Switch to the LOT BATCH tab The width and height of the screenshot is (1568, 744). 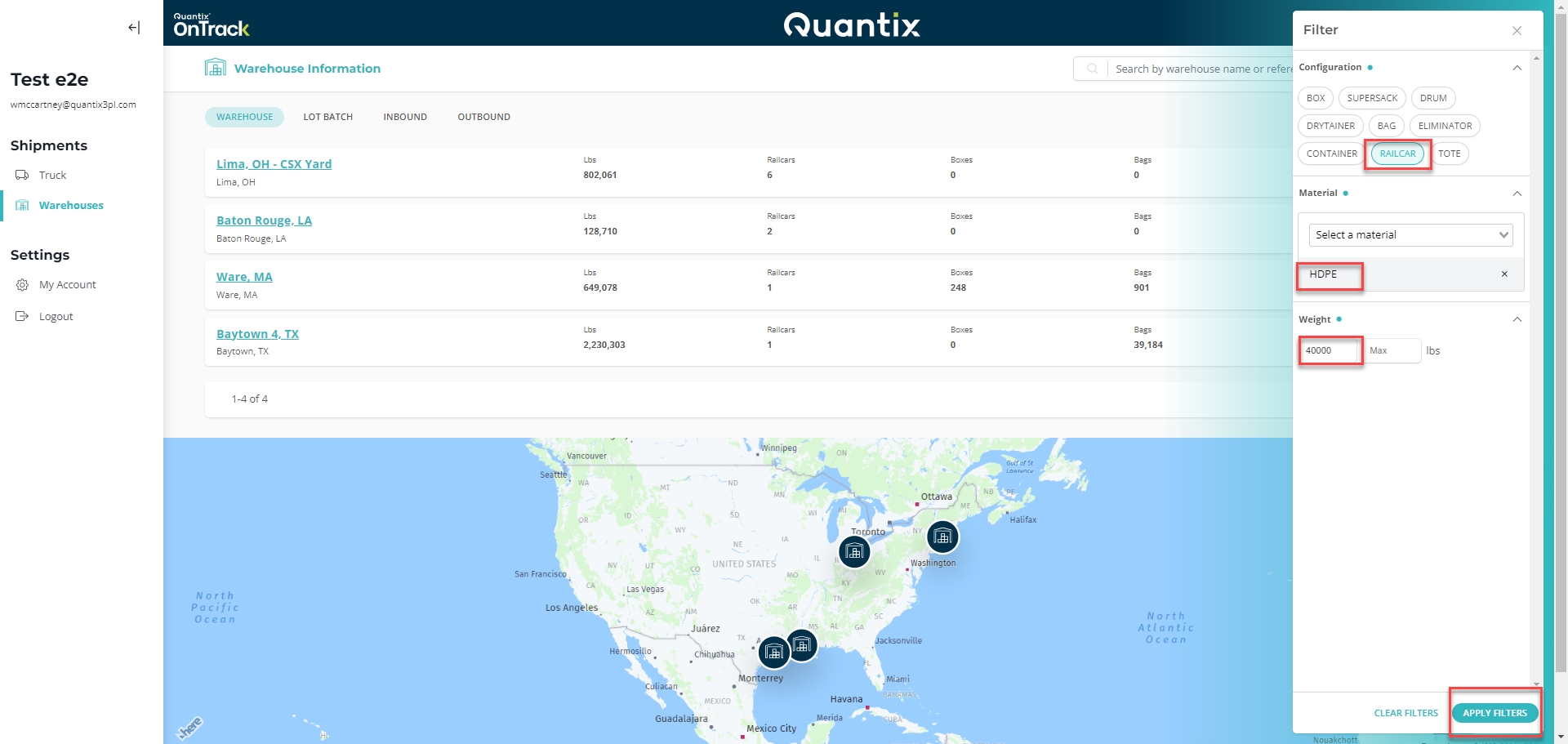point(327,117)
